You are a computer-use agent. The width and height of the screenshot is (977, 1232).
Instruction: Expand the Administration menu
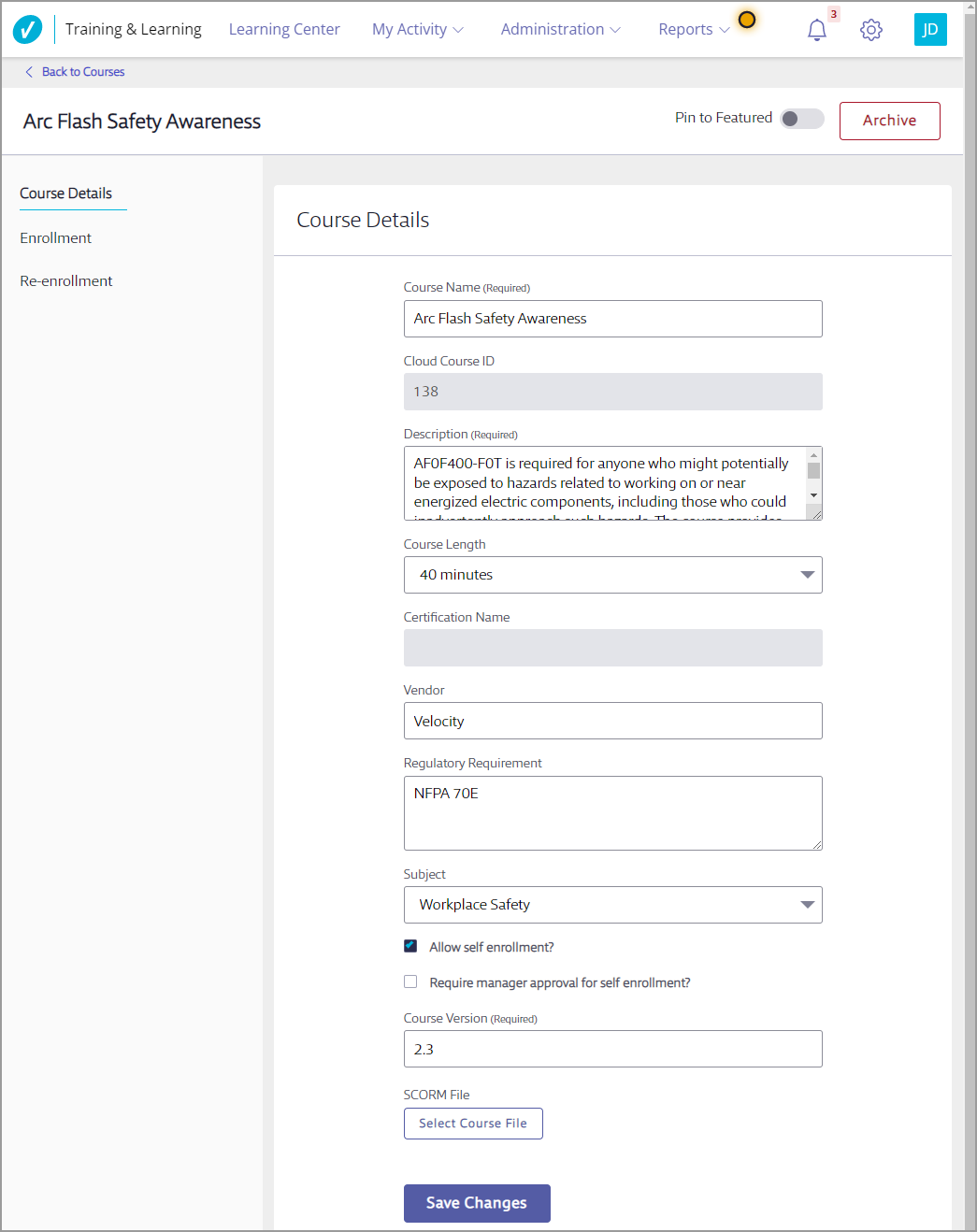tap(561, 30)
